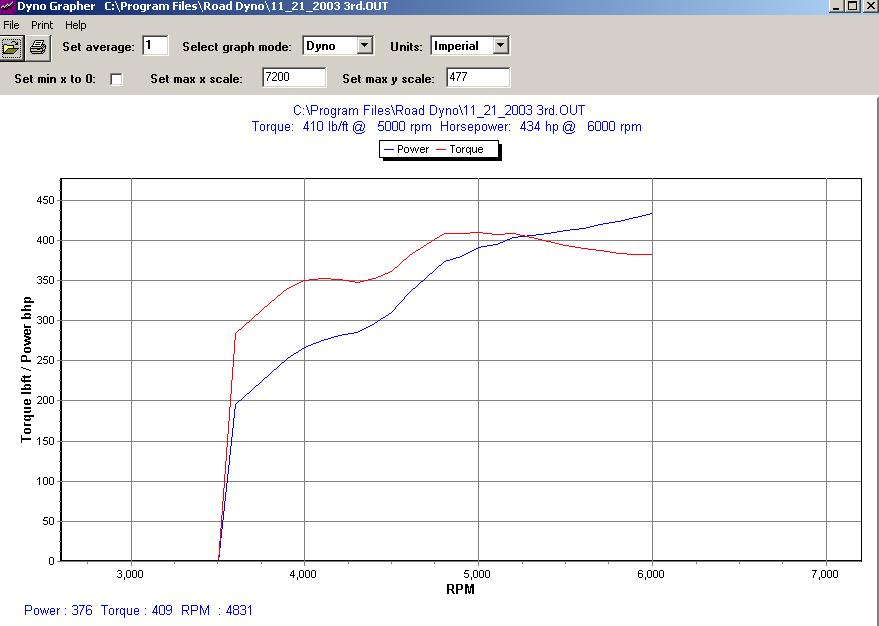Viewport: 879px width, 626px height.
Task: Toggle the Set min x to 0 checkbox
Action: 117,79
